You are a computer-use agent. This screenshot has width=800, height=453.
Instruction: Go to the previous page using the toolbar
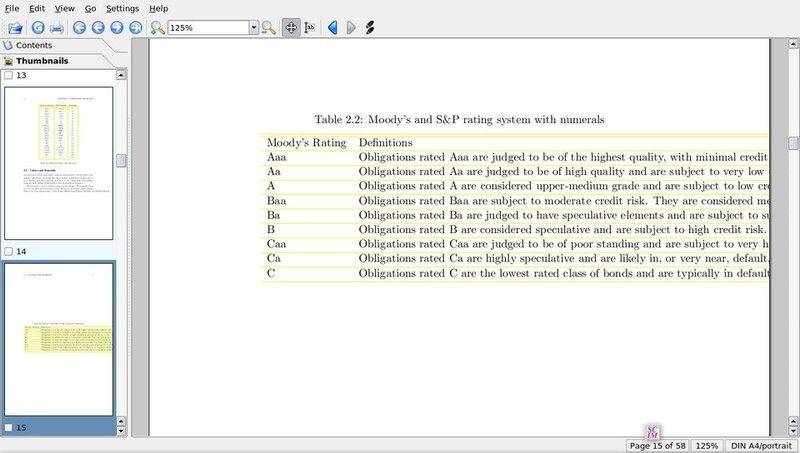98,28
